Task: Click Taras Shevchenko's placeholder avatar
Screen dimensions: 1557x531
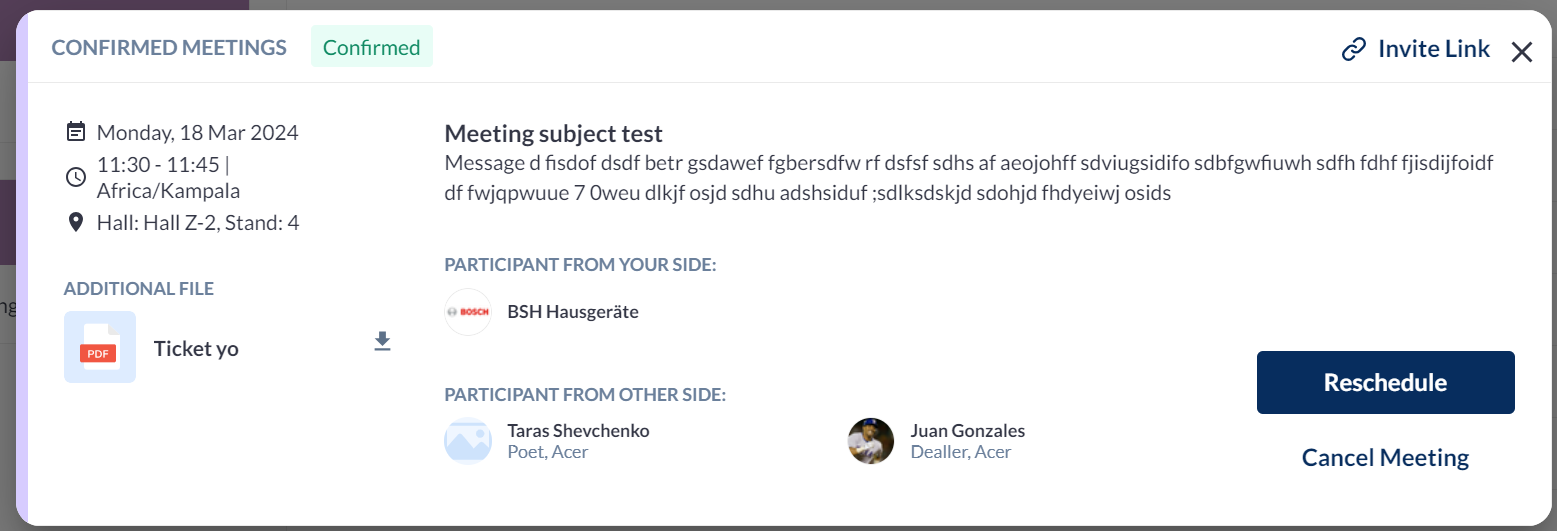Action: point(468,441)
